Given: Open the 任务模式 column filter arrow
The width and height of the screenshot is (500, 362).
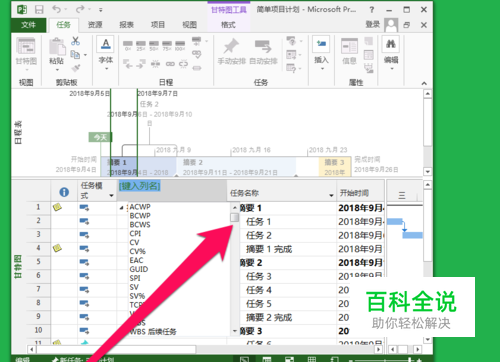Looking at the screenshot, I should [x=111, y=196].
